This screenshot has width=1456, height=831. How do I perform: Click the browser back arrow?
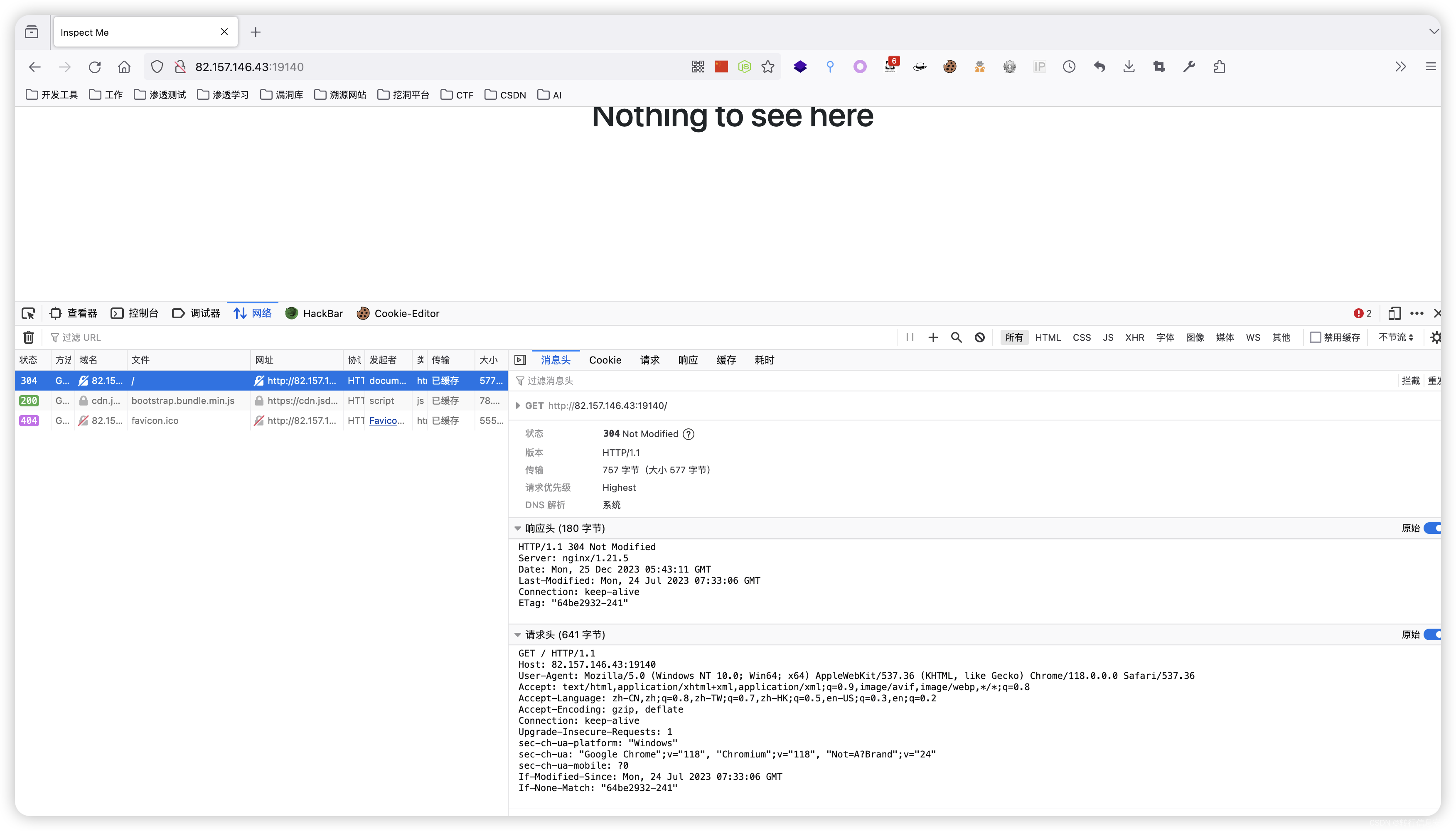click(35, 67)
